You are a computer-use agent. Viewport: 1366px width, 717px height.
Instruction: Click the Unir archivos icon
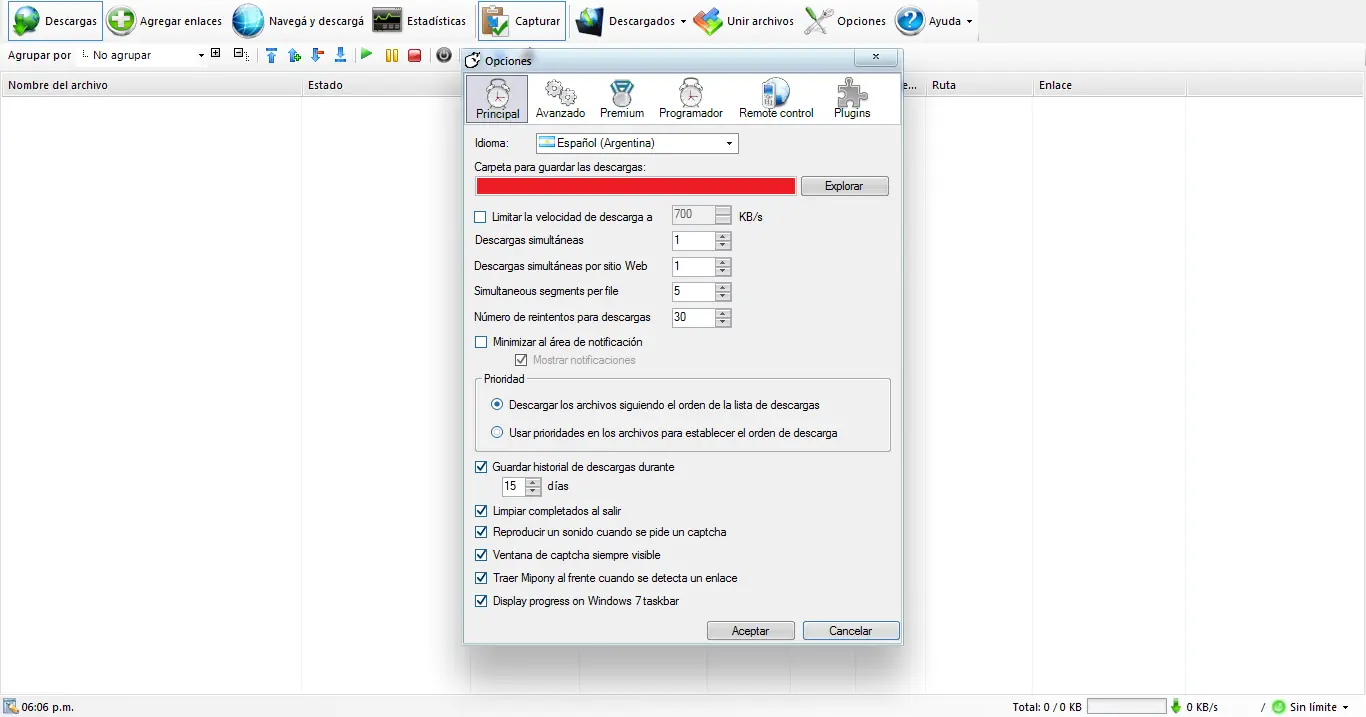[x=708, y=21]
